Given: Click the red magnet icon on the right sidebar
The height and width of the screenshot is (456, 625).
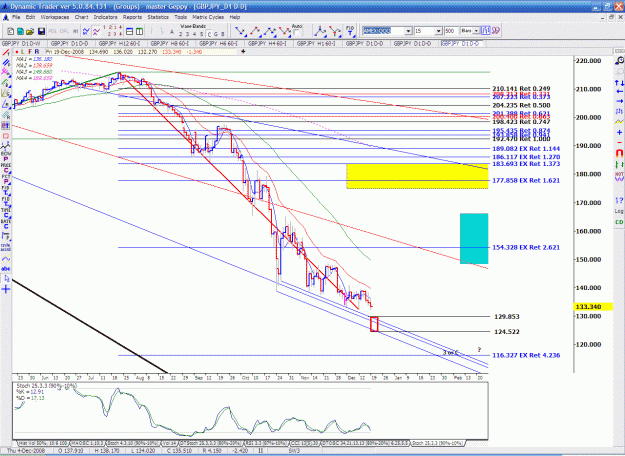Looking at the screenshot, I should pyautogui.click(x=619, y=153).
